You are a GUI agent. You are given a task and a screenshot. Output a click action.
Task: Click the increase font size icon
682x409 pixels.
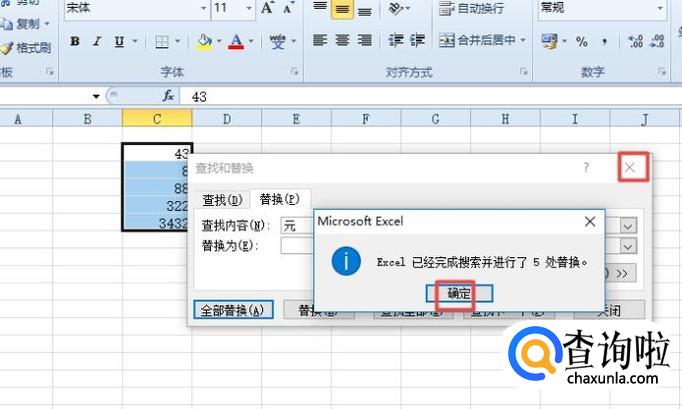268,9
